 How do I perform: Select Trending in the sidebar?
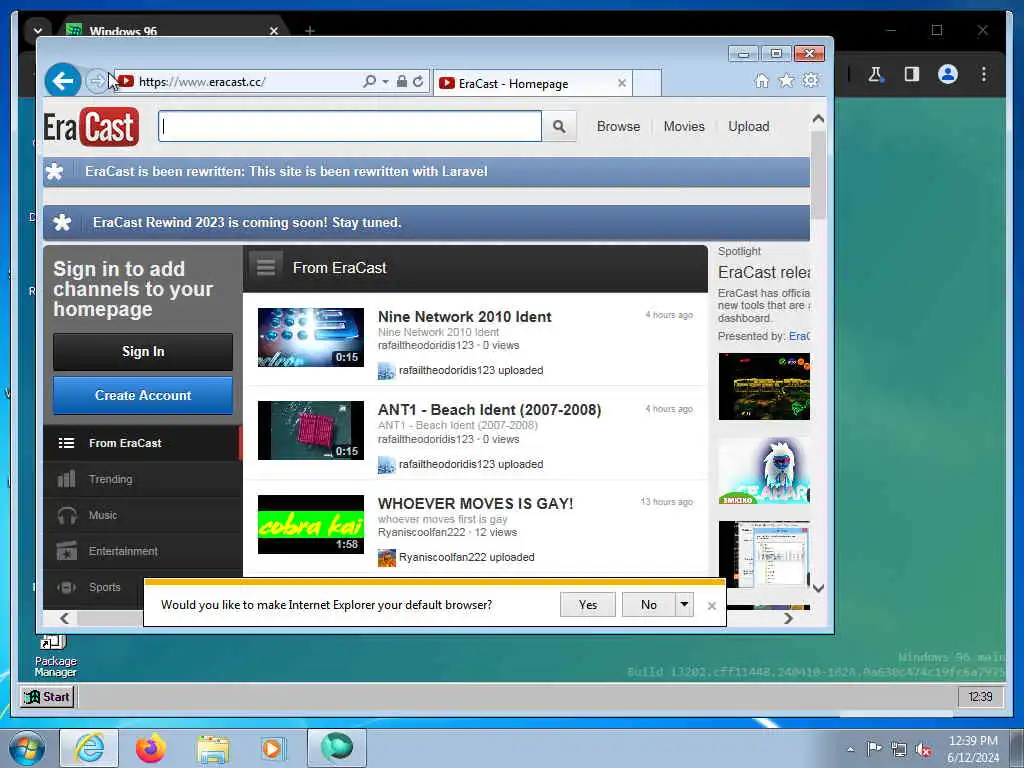click(x=142, y=479)
